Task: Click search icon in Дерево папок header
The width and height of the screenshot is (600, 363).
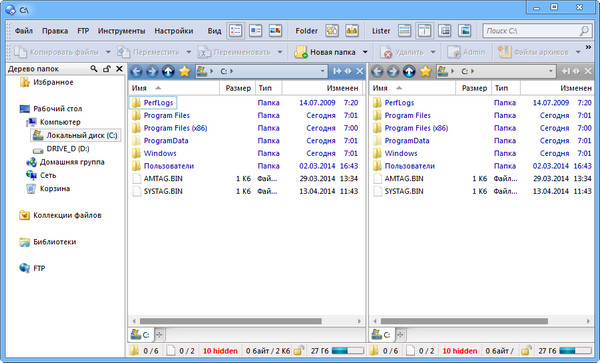Action: [94, 68]
